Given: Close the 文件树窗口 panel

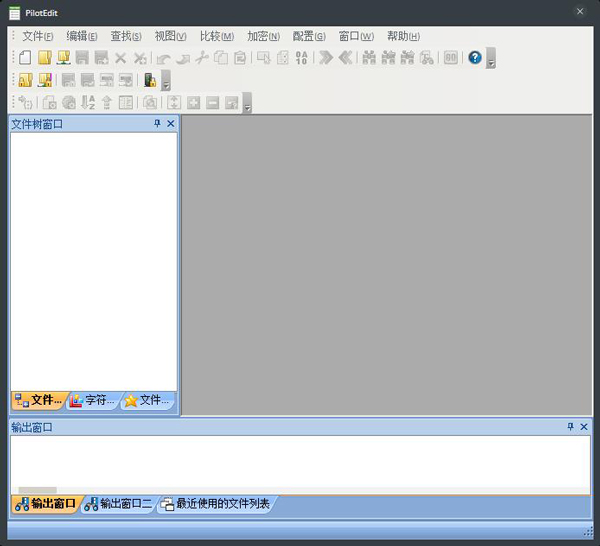Looking at the screenshot, I should 171,124.
